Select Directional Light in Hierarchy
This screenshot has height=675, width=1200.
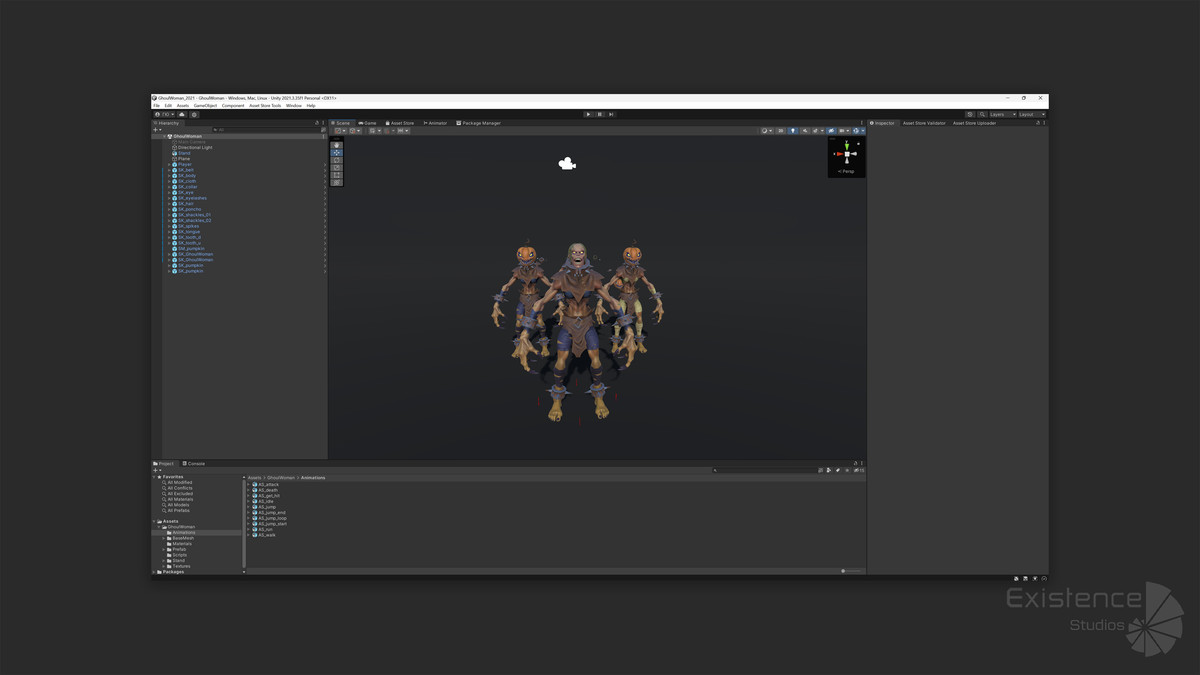click(x=195, y=147)
